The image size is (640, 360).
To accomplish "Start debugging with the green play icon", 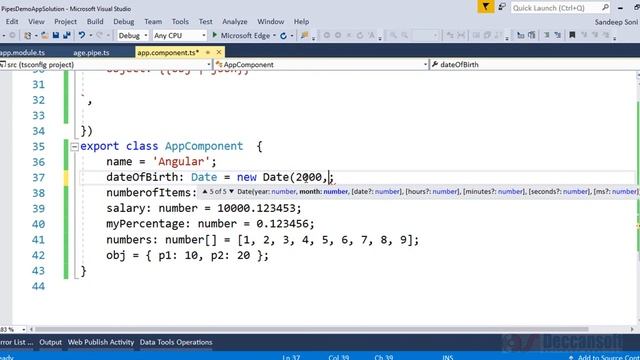I will pos(215,36).
